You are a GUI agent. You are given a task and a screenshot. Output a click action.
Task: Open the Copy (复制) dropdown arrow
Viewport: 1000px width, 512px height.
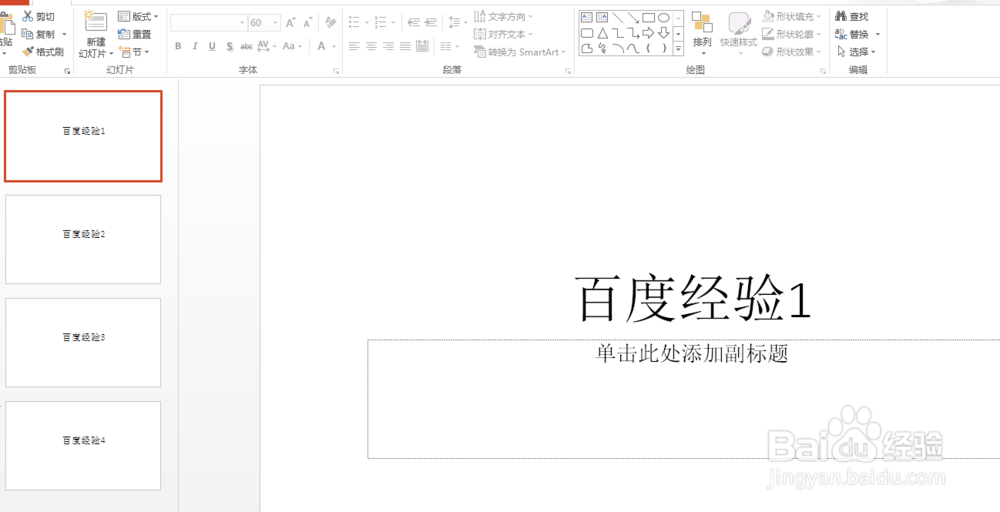coord(64,34)
